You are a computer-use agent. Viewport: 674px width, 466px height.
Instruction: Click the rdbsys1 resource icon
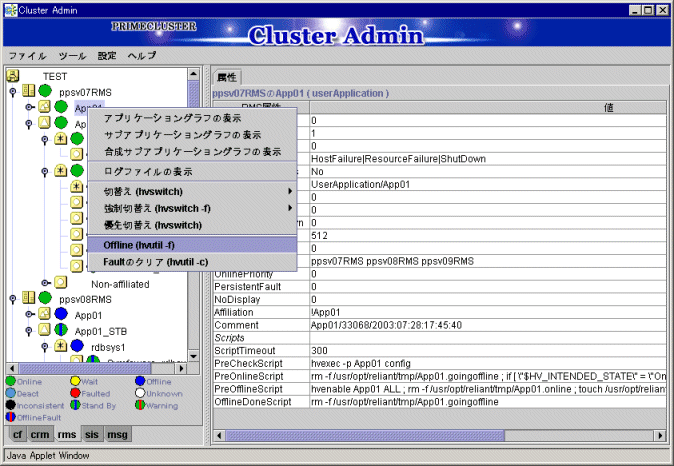pyautogui.click(x=61, y=346)
